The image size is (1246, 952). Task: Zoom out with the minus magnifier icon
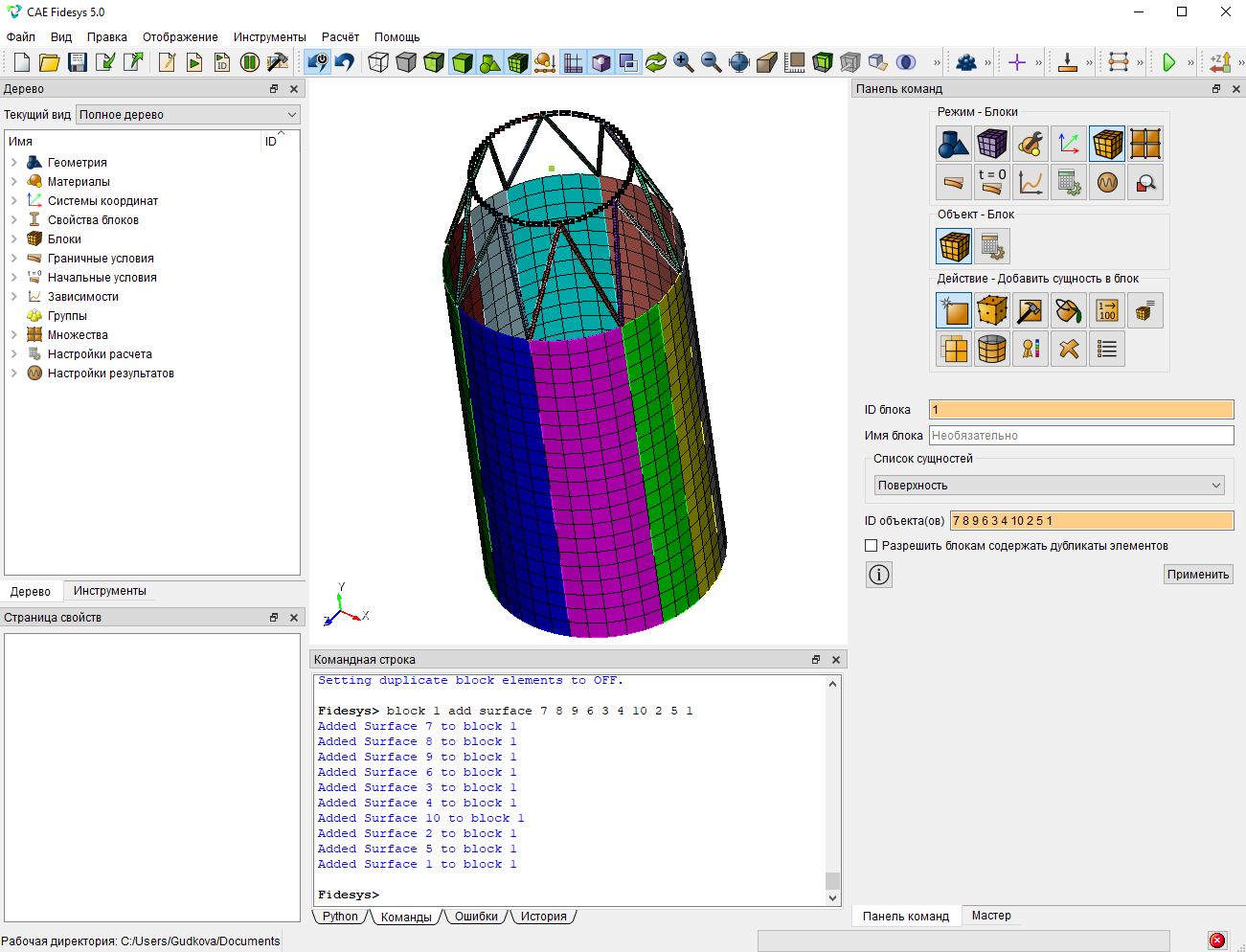click(712, 62)
